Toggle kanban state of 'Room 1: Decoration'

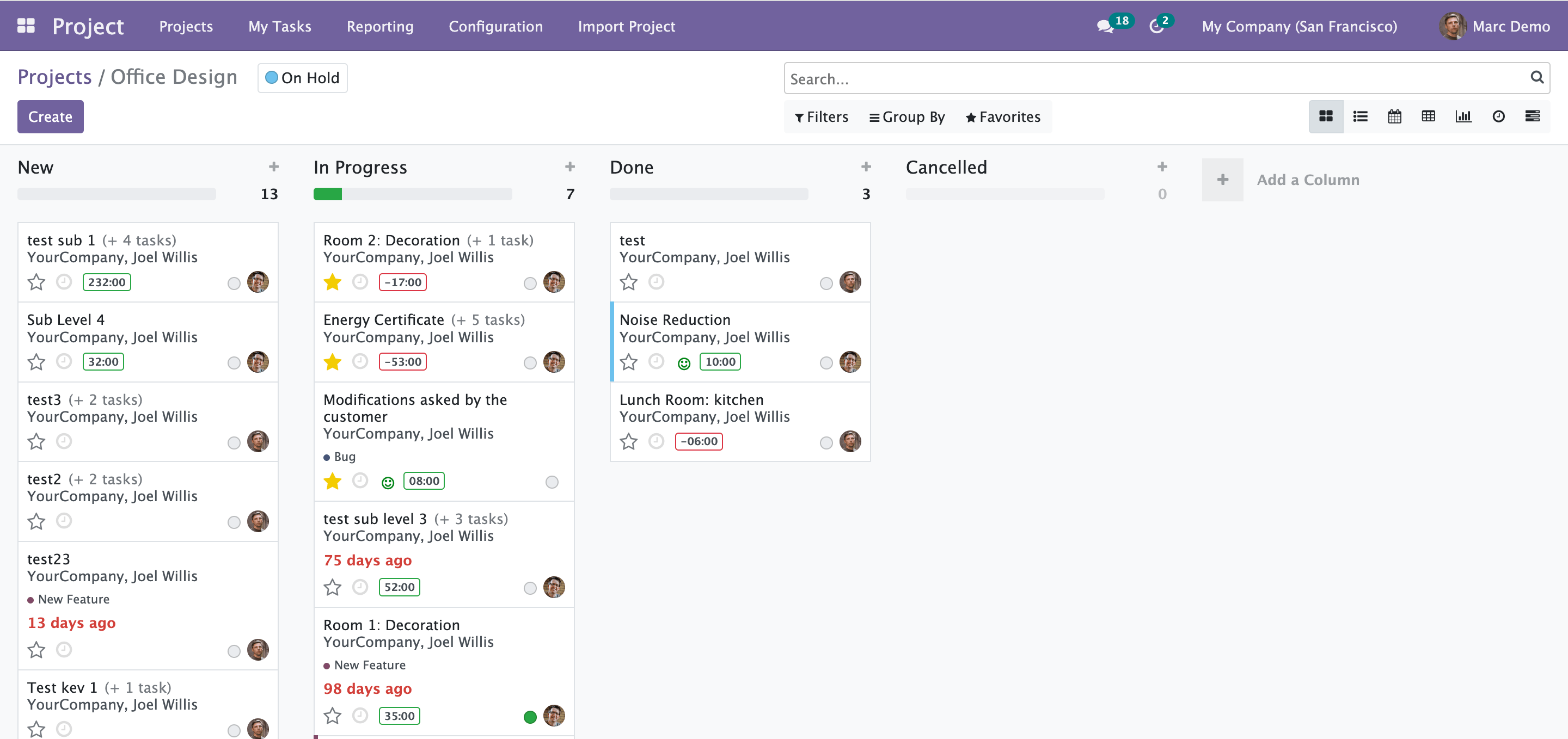(530, 717)
